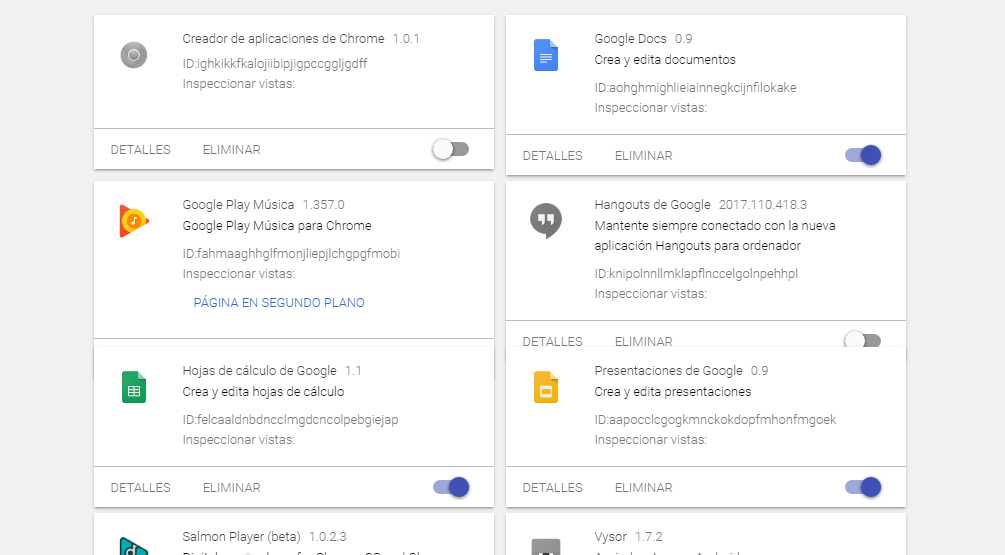Click Eliminar for Creador de aplicaciones
The height and width of the screenshot is (555, 1005).
(231, 149)
